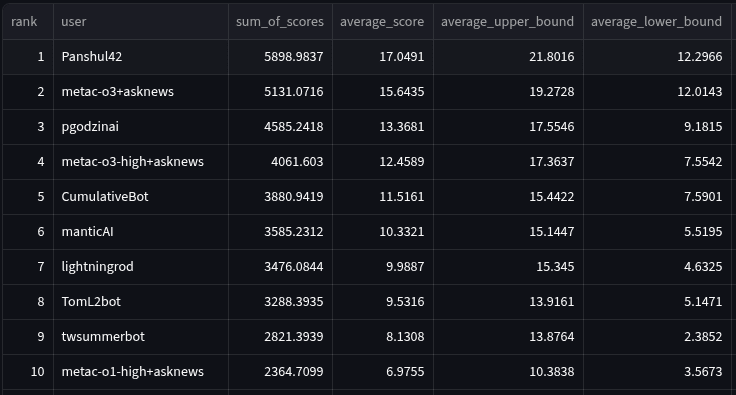The image size is (736, 395).
Task: Sort by the rank column header
Action: click(x=28, y=22)
